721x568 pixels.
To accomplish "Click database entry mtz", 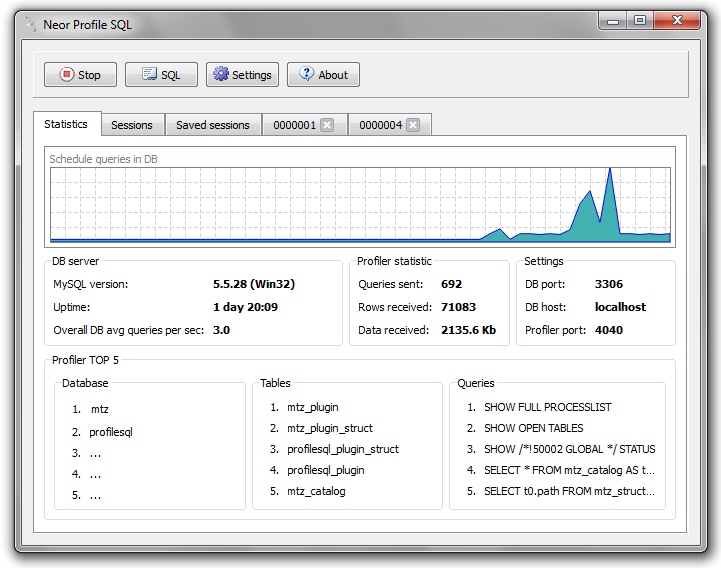I will (x=99, y=409).
